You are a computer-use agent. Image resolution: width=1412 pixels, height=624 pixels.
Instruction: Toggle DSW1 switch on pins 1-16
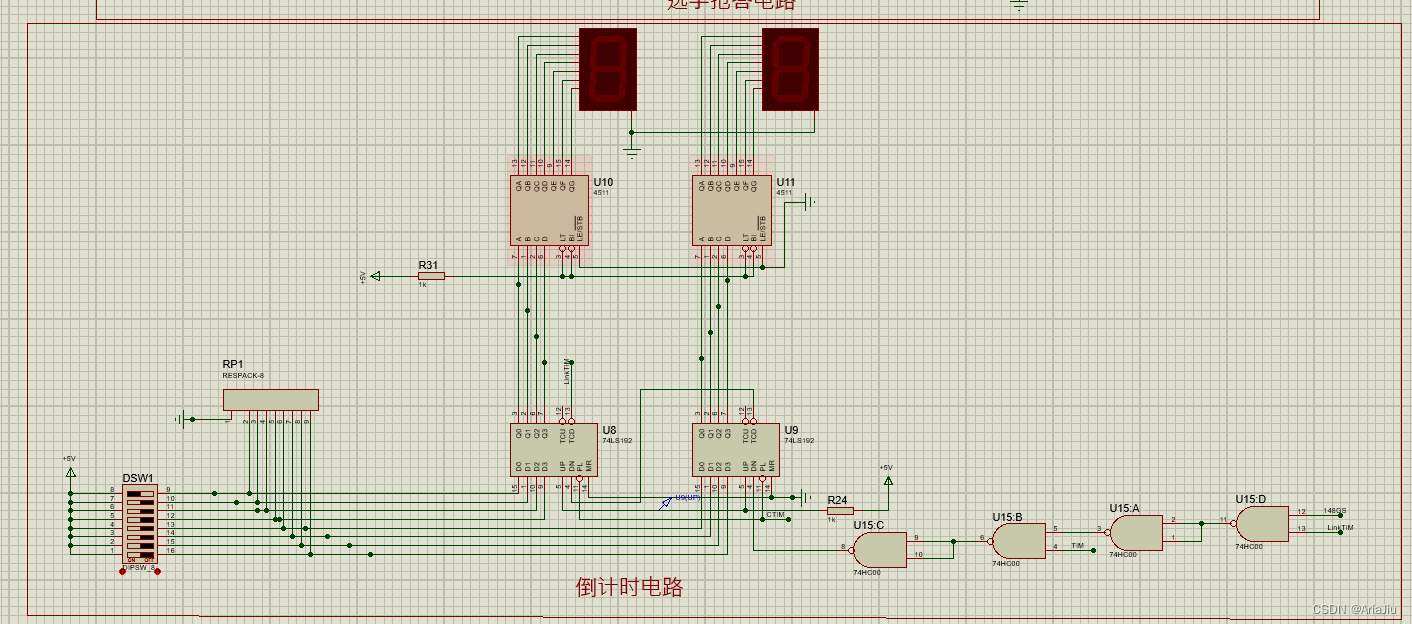point(140,555)
